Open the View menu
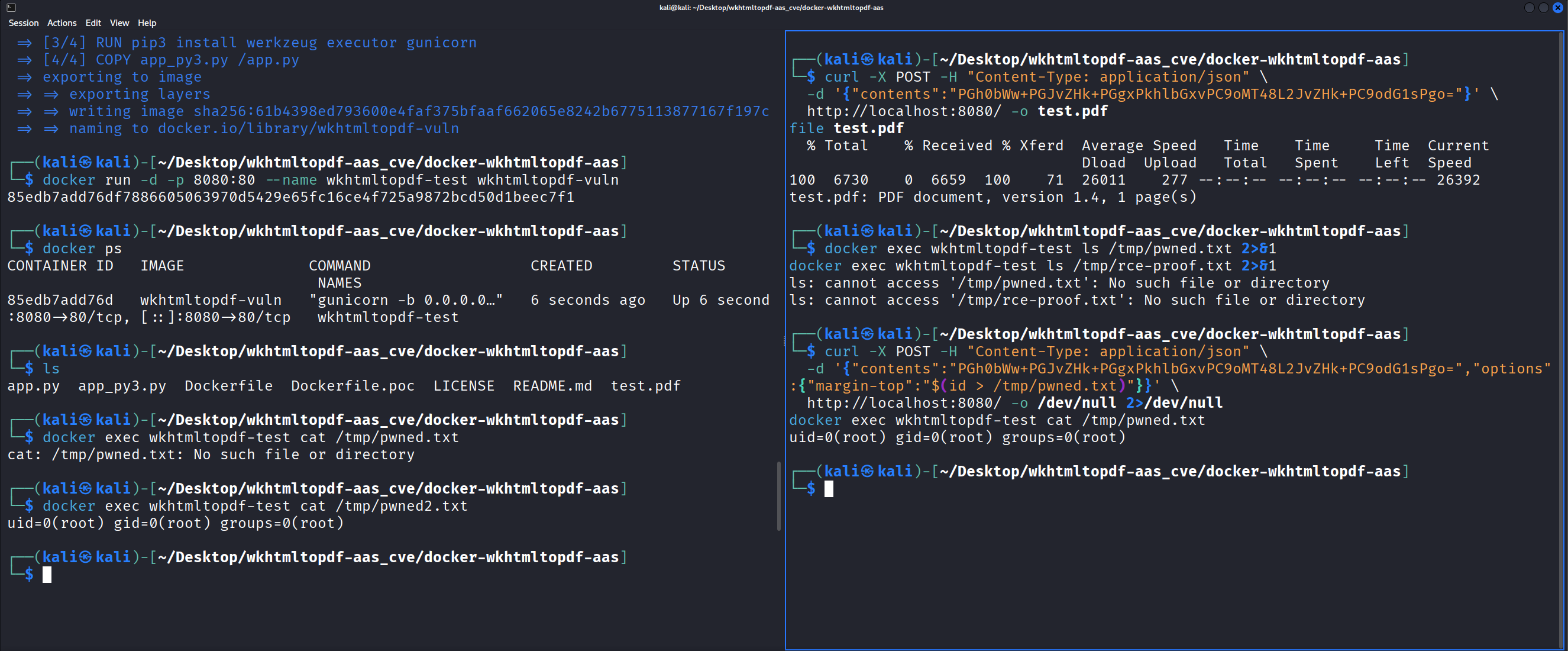This screenshot has height=651, width=1568. (x=119, y=22)
